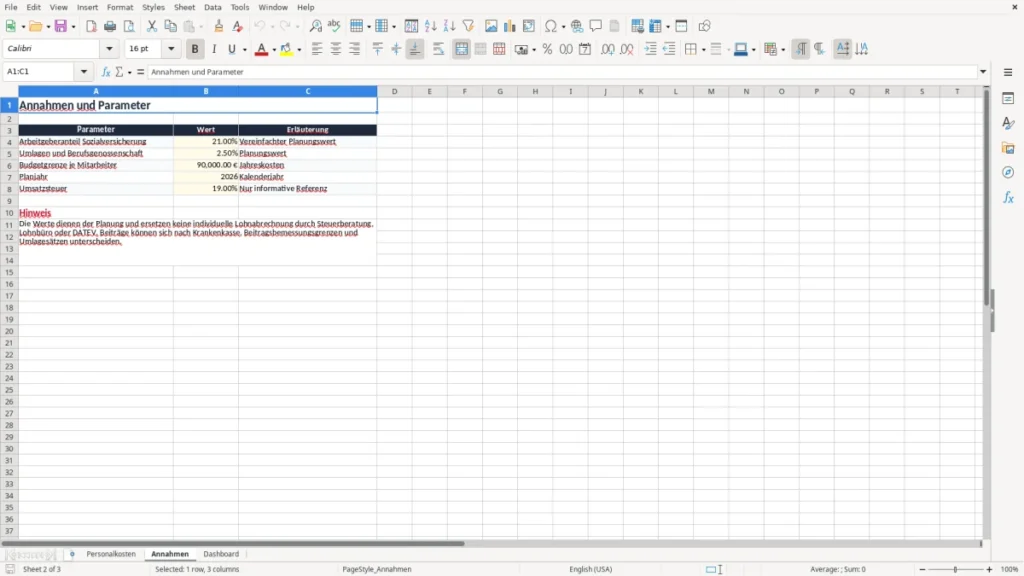Open the File menu
1024x576 pixels.
(11, 7)
